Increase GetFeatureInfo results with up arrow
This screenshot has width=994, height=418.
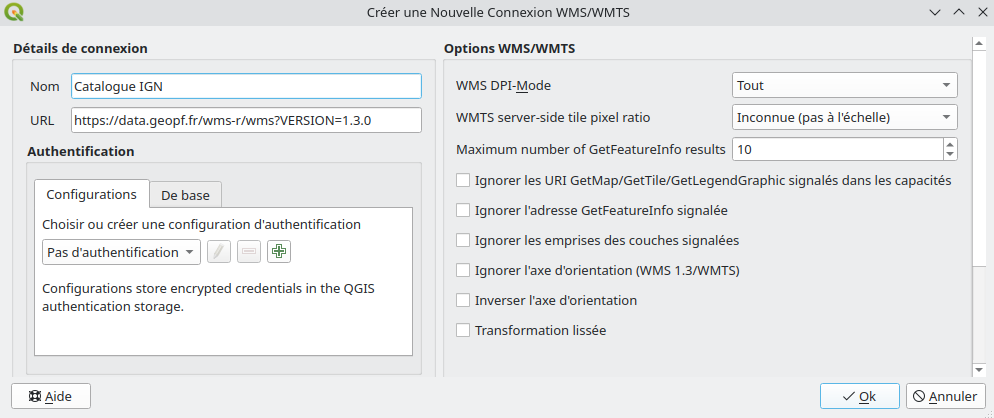tap(949, 144)
